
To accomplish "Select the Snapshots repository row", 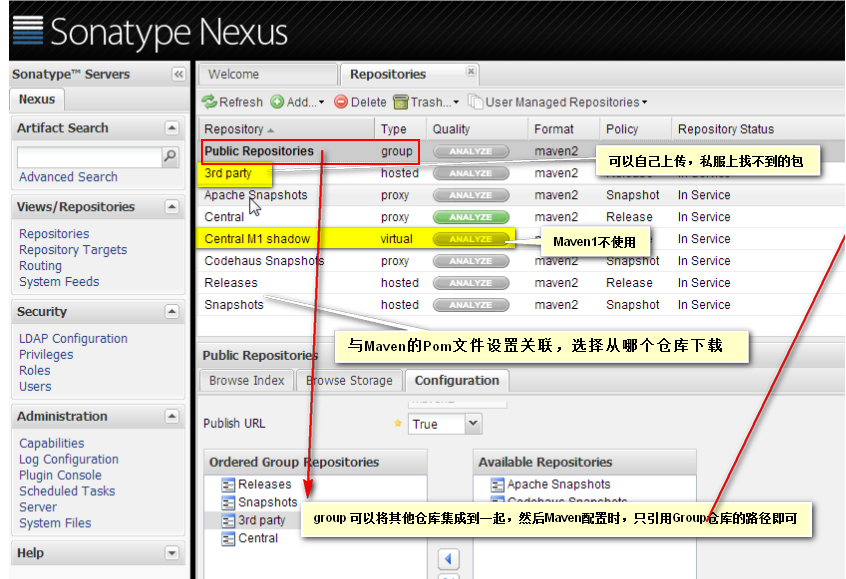I will point(521,304).
